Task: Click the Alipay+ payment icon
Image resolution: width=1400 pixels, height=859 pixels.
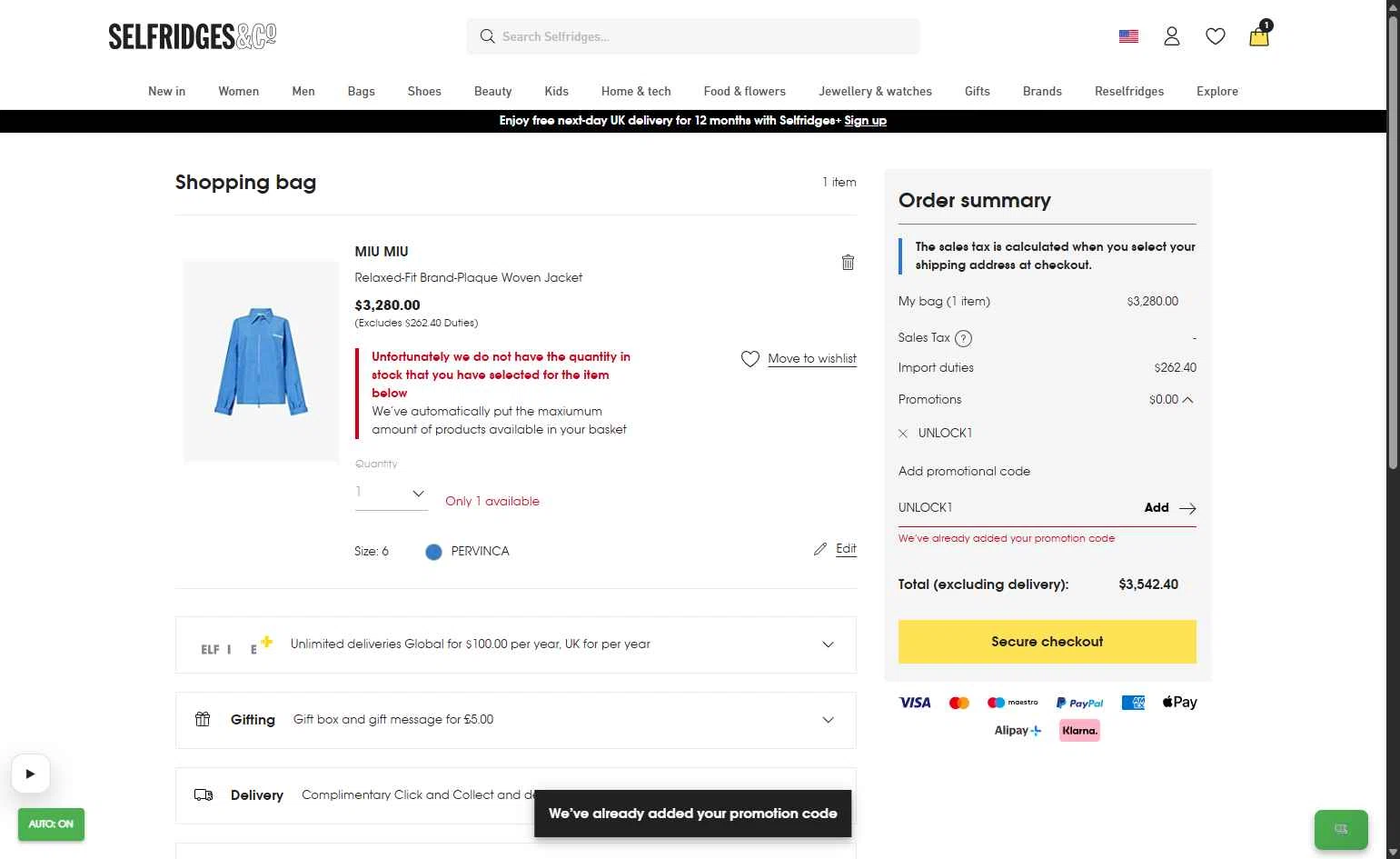Action: point(1018,730)
